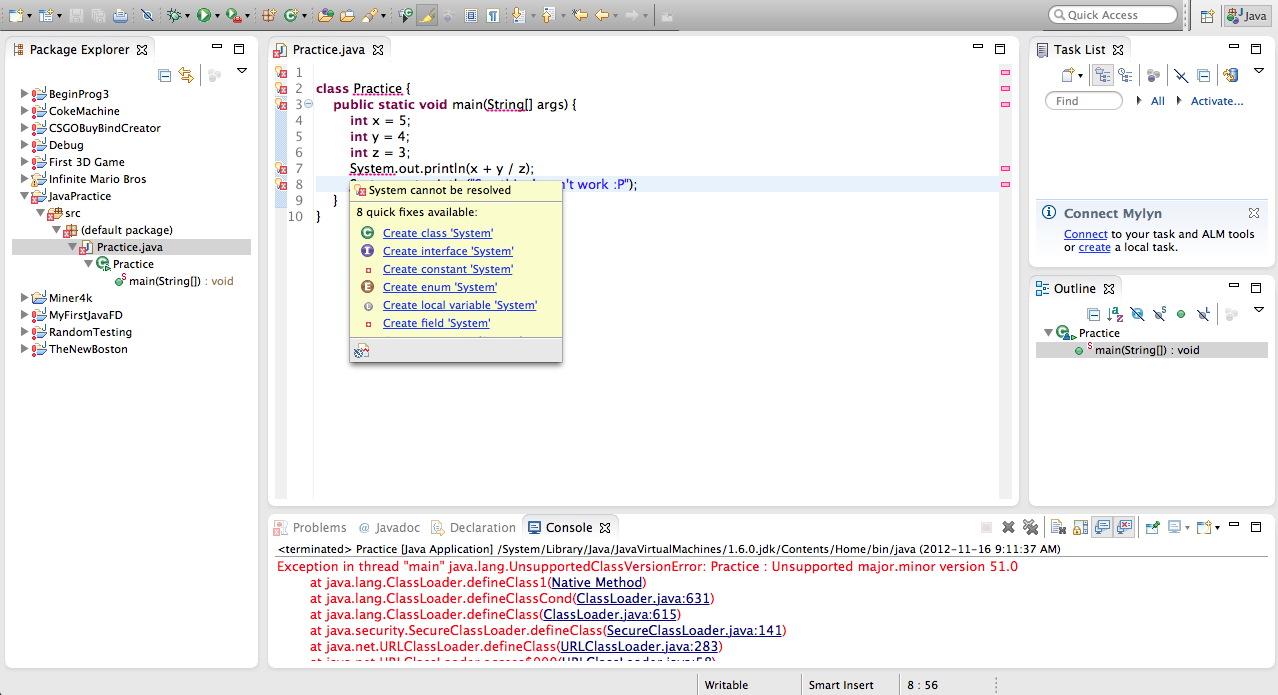Click the Run Last External Tool icon
This screenshot has height=695, width=1278.
(234, 16)
